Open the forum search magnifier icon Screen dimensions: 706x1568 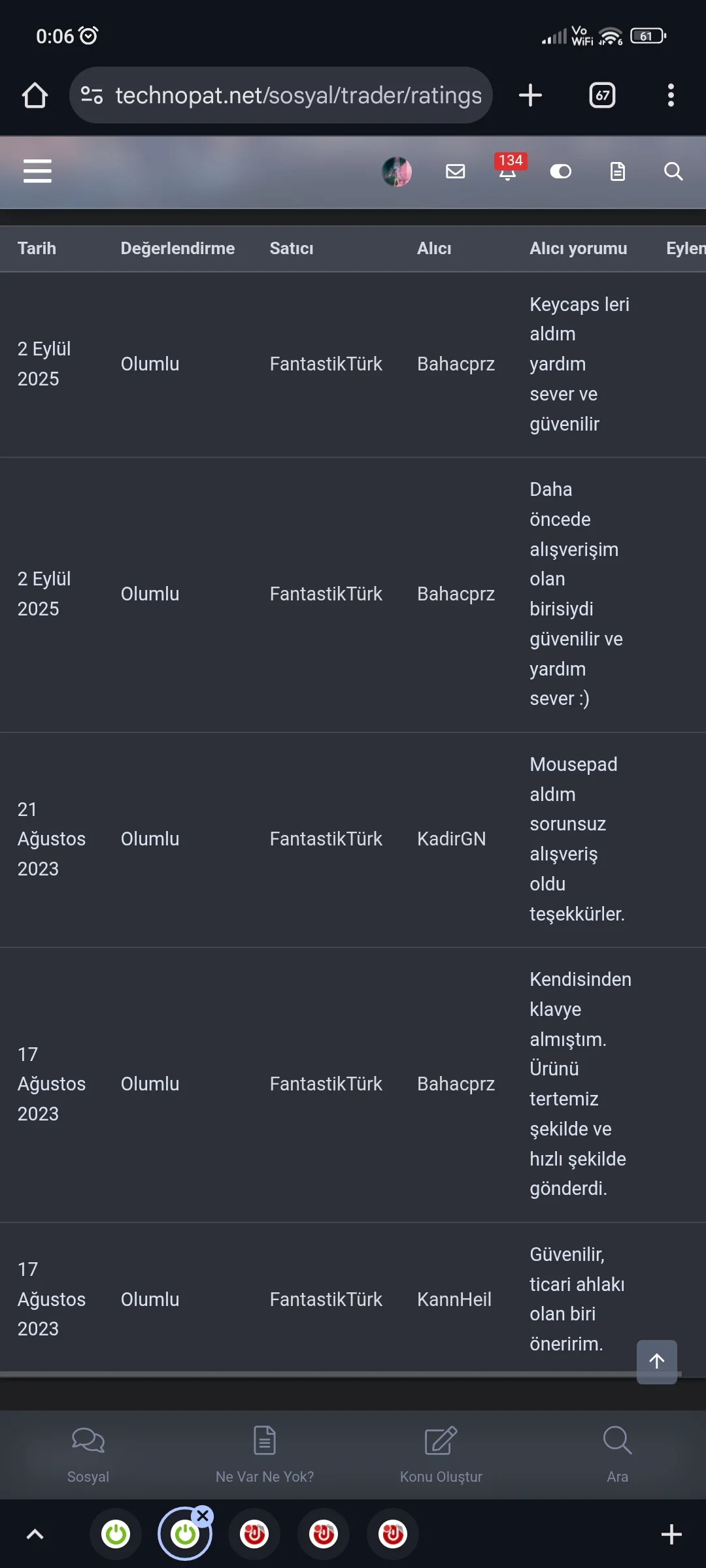click(x=673, y=172)
